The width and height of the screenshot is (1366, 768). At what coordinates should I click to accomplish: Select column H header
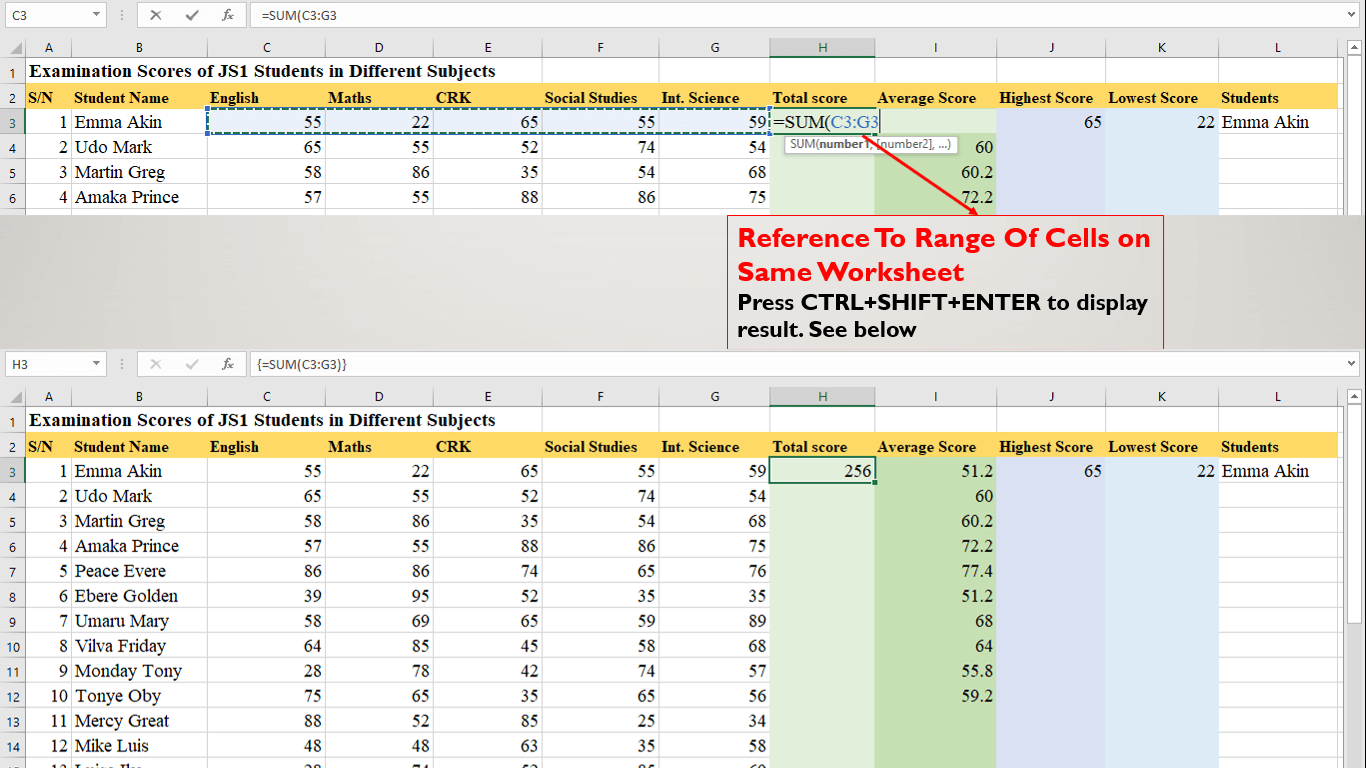pos(822,46)
